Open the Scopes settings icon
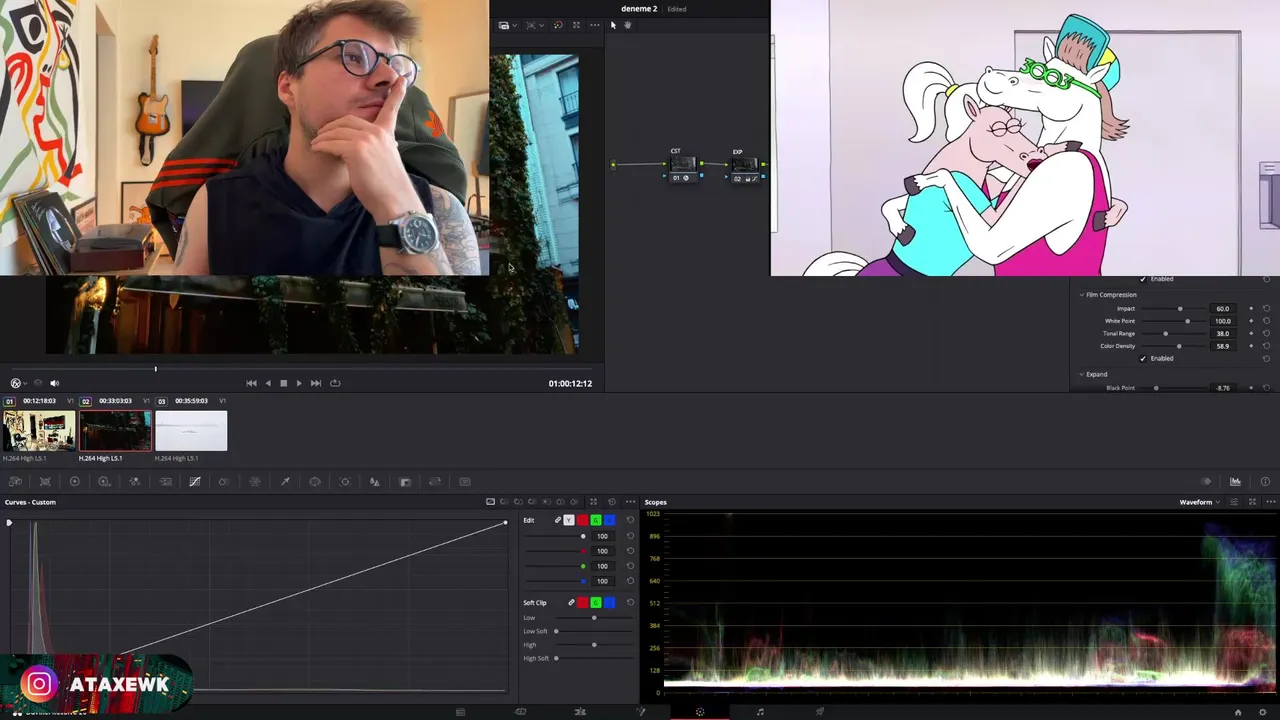Screen dimensions: 1280x720 click(x=1234, y=502)
